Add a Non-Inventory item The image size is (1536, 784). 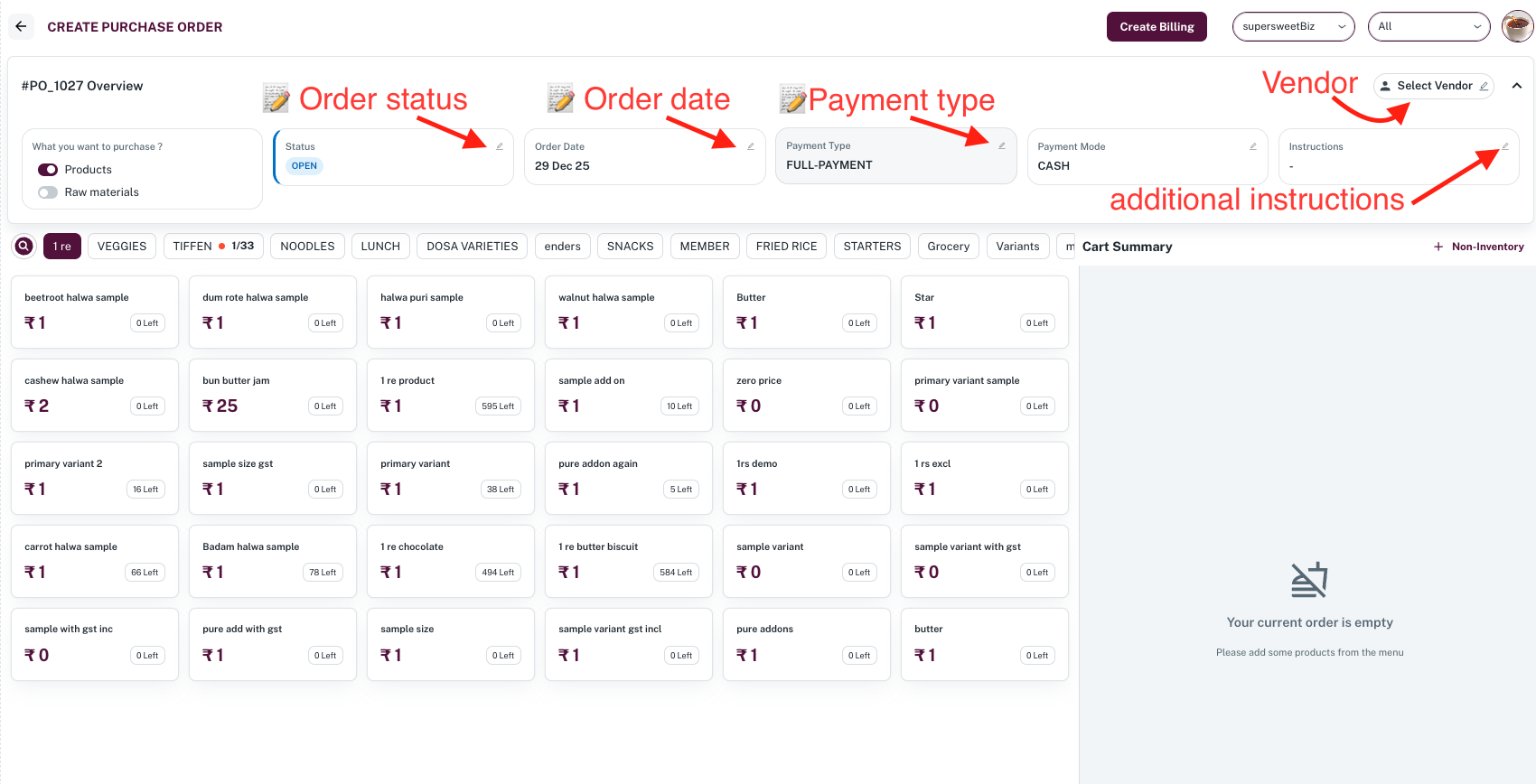1478,247
